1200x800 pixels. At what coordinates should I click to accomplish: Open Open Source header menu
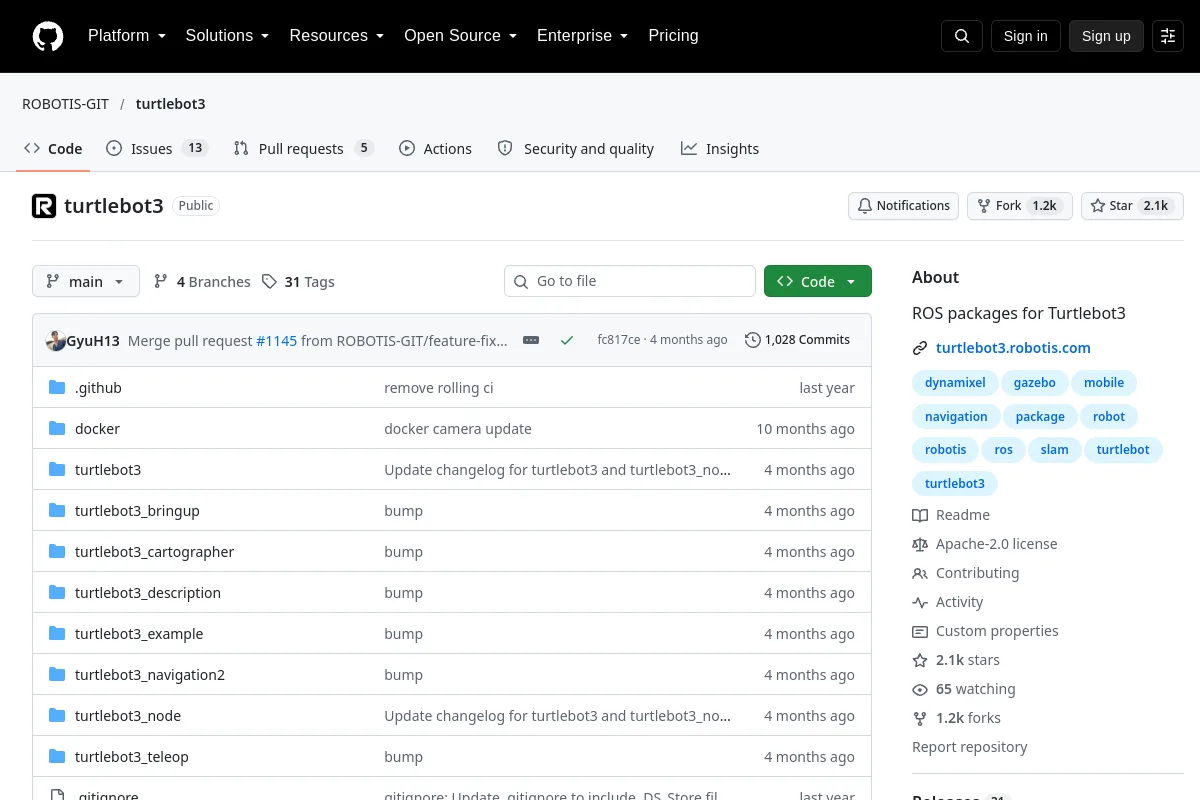460,36
